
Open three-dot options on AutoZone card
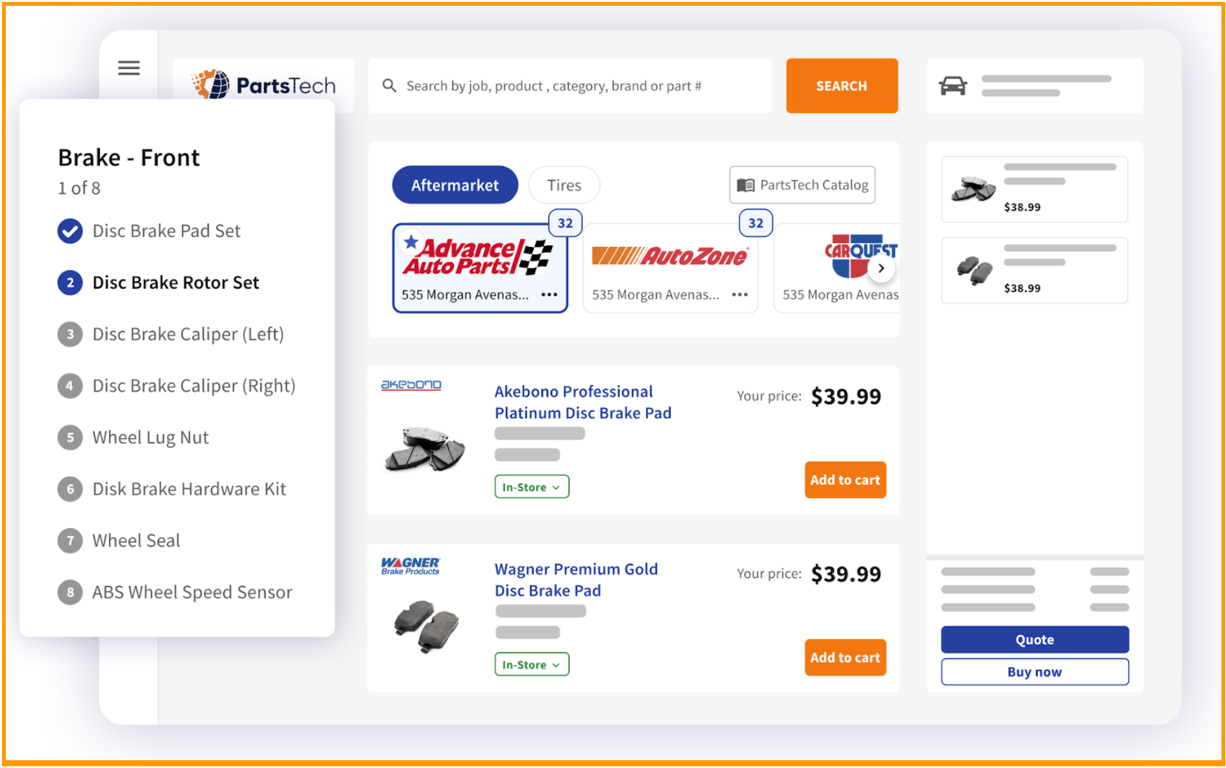pos(740,295)
